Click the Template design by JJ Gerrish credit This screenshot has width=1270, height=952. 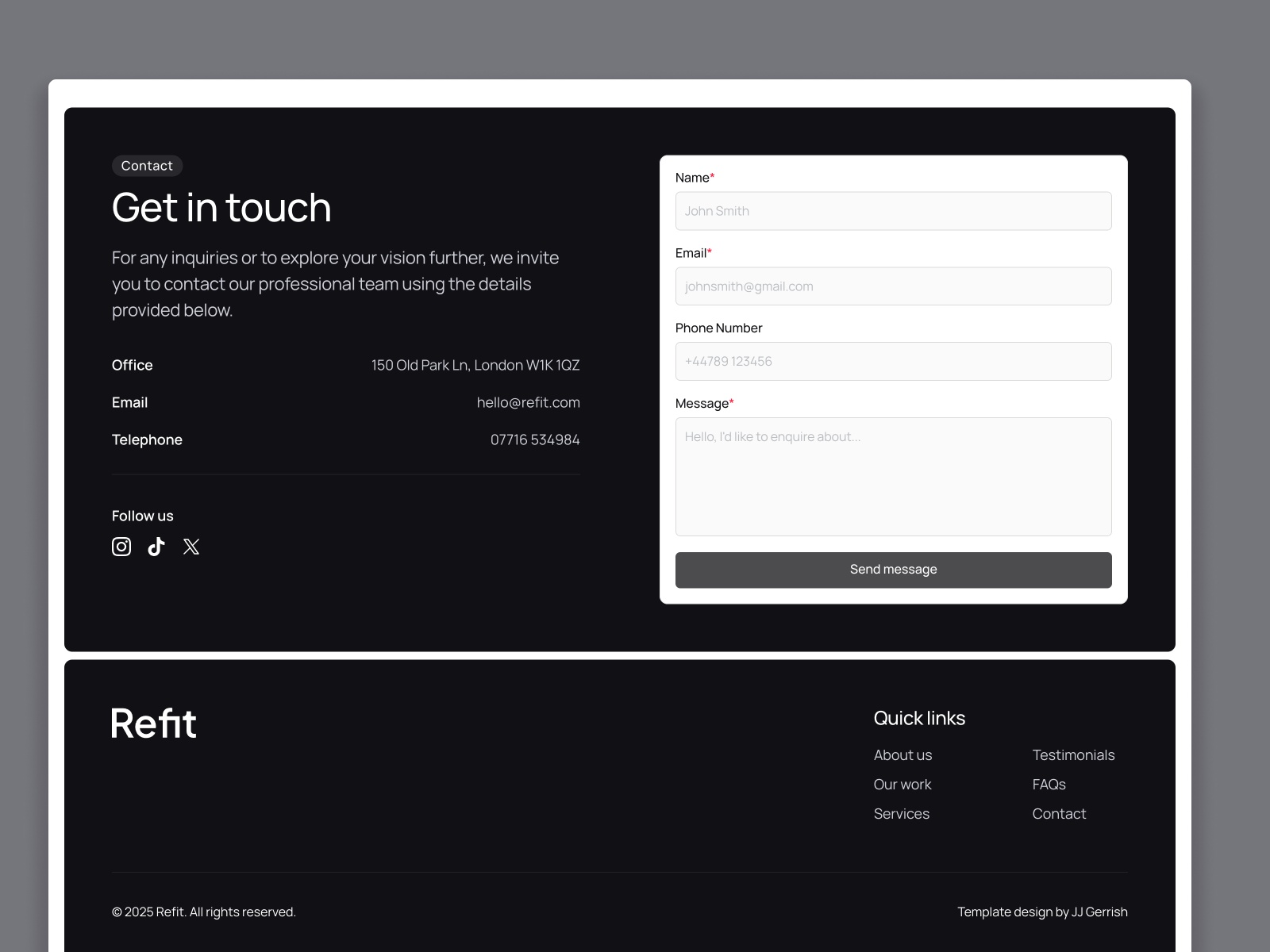point(1043,912)
